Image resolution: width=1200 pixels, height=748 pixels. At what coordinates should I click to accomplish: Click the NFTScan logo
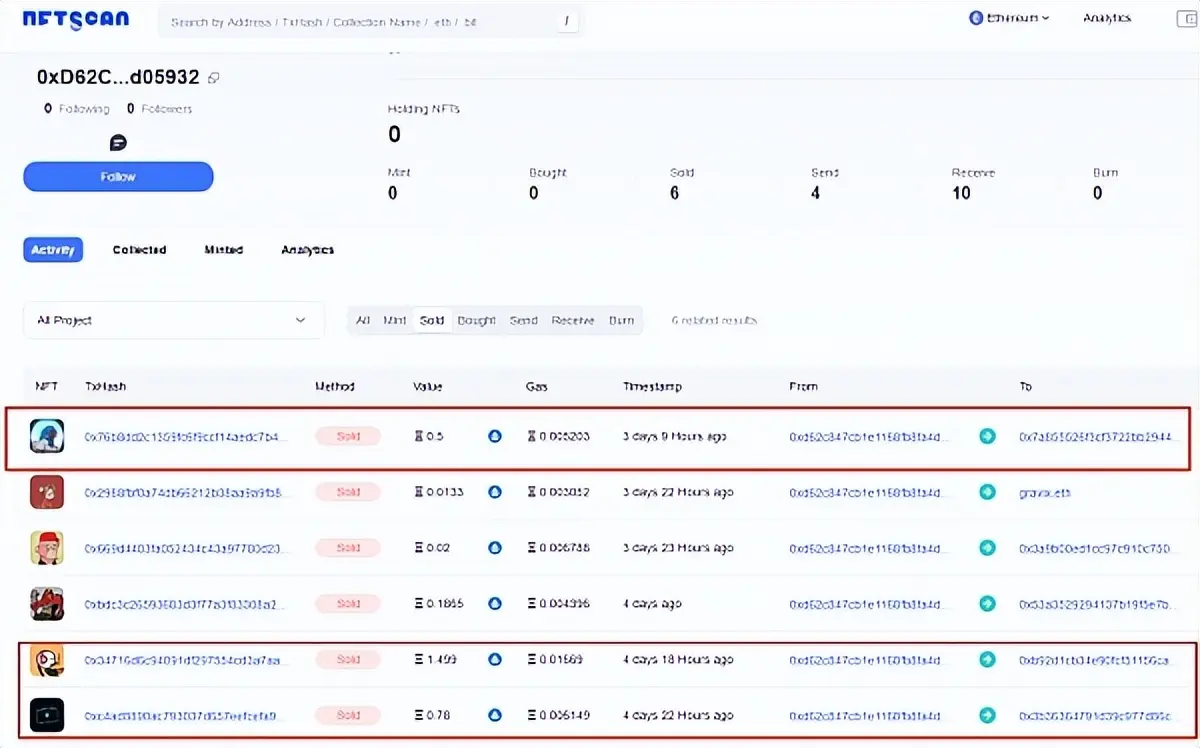tap(76, 19)
